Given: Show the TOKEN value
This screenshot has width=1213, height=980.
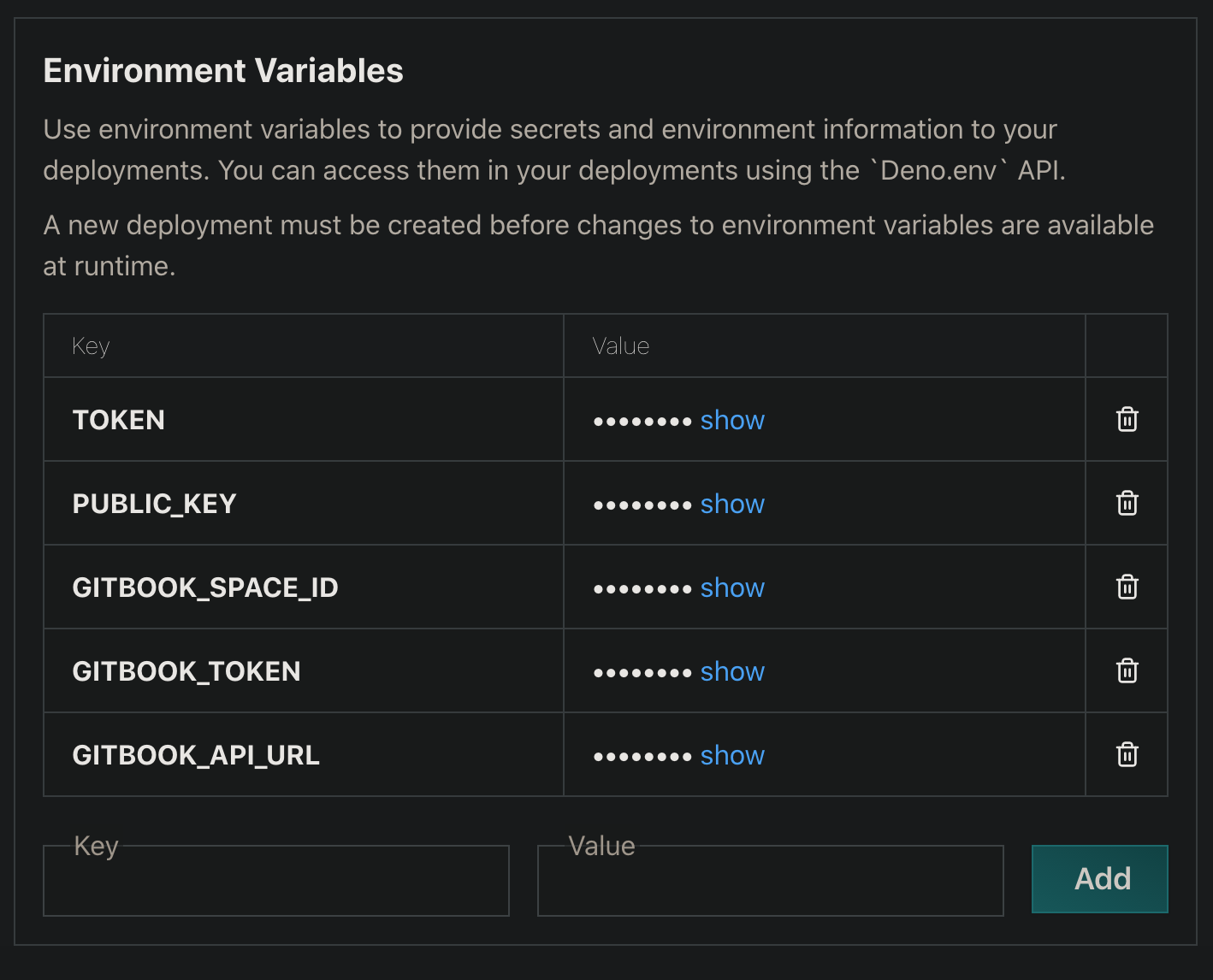Looking at the screenshot, I should (731, 420).
